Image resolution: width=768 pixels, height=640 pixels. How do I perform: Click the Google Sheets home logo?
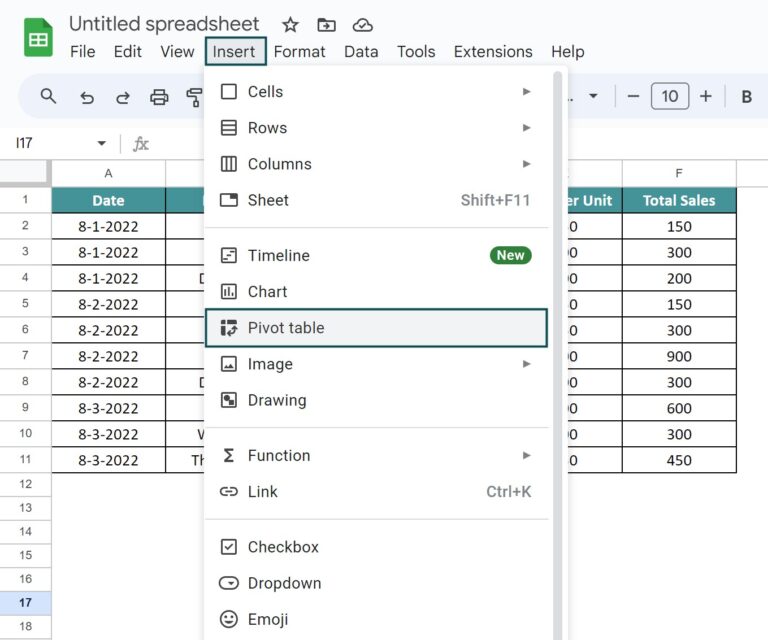[38, 37]
